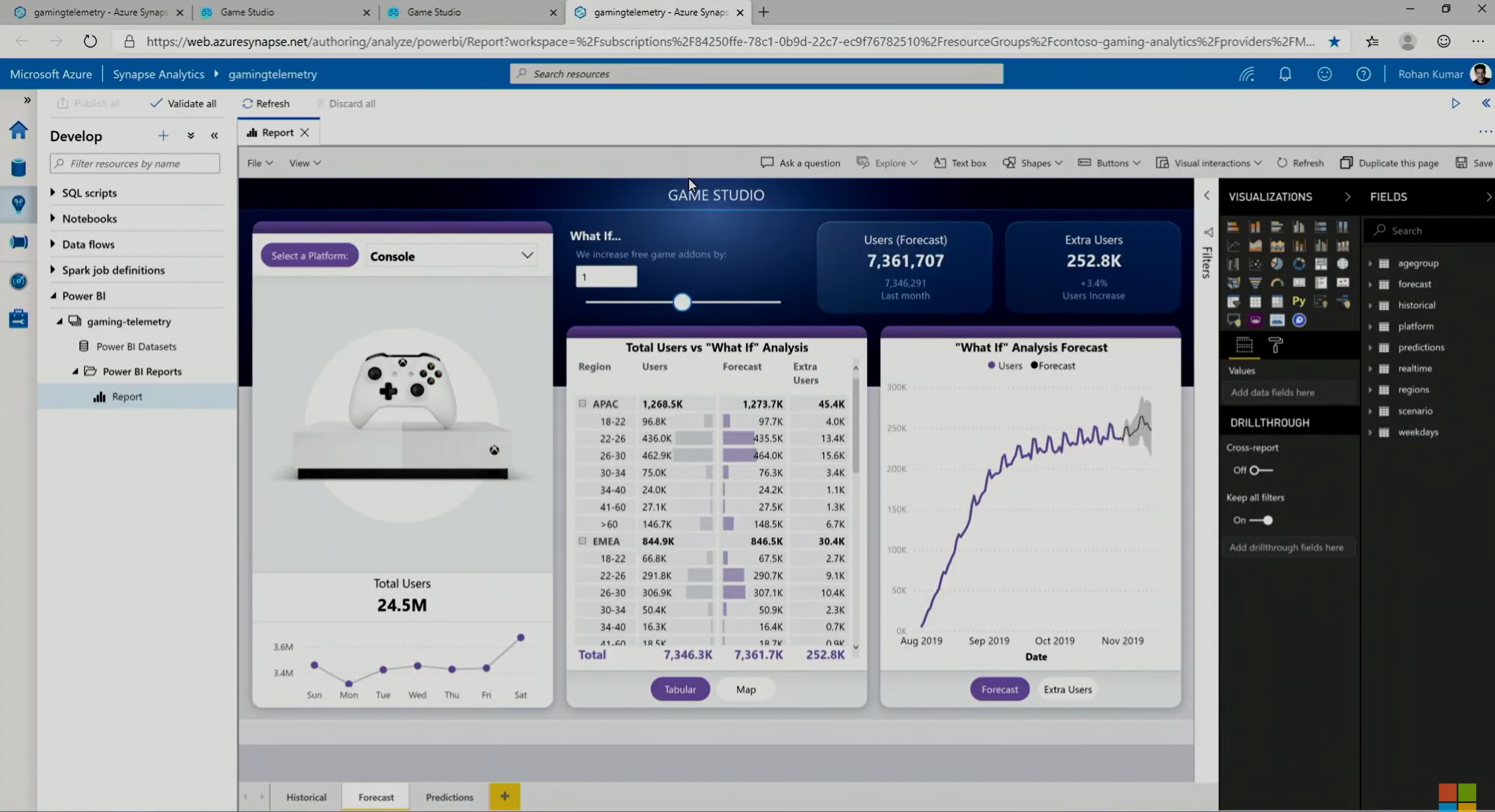Expand the Notebooks tree node
The image size is (1495, 812).
point(53,218)
